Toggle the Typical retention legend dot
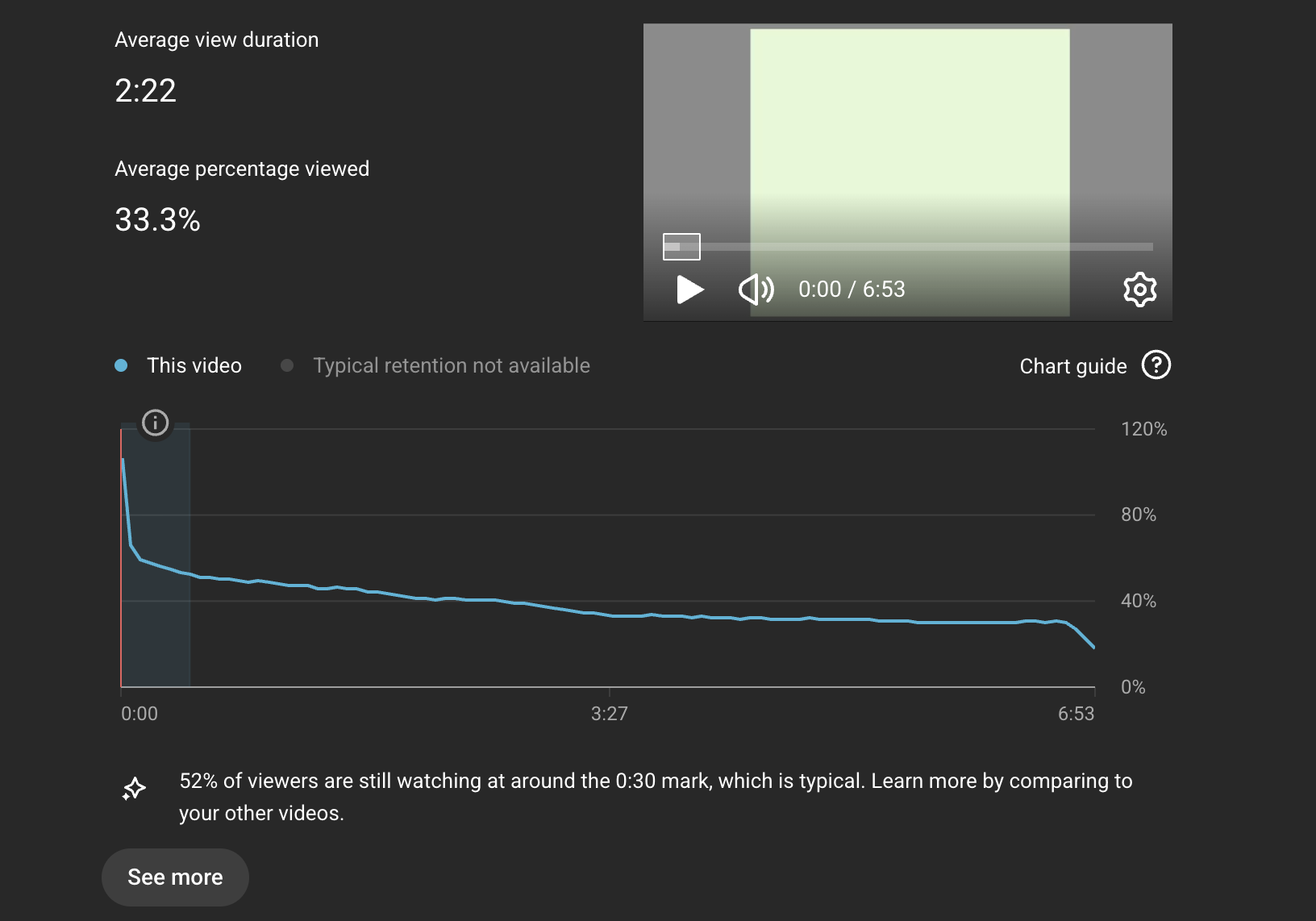The width and height of the screenshot is (1316, 921). coord(286,365)
